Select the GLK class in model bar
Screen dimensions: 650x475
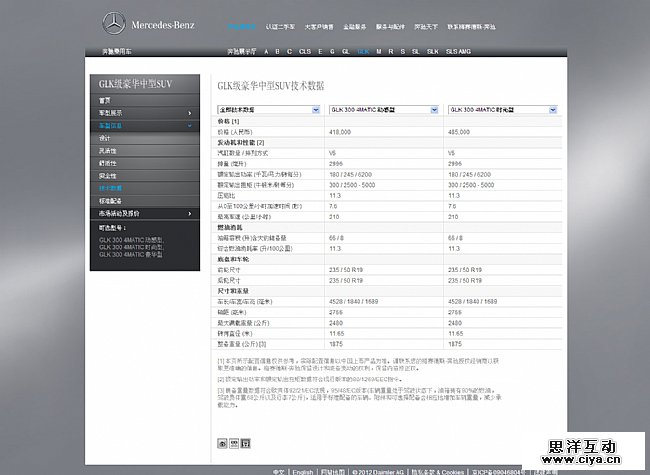(x=363, y=49)
